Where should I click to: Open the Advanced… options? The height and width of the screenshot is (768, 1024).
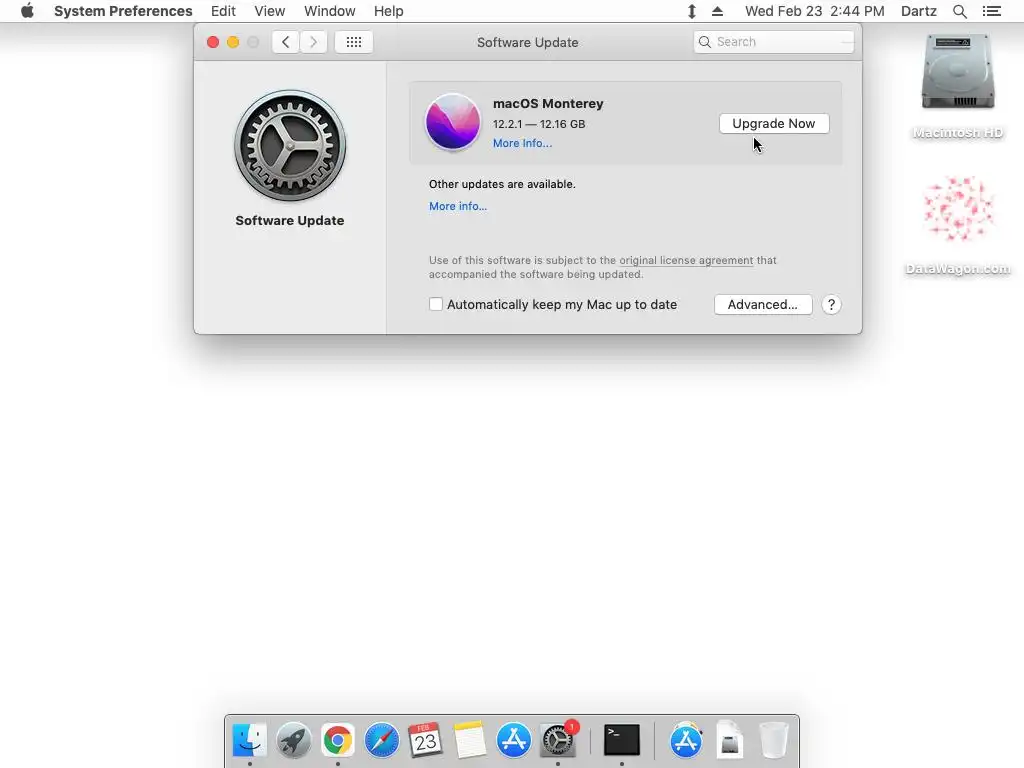(x=763, y=304)
